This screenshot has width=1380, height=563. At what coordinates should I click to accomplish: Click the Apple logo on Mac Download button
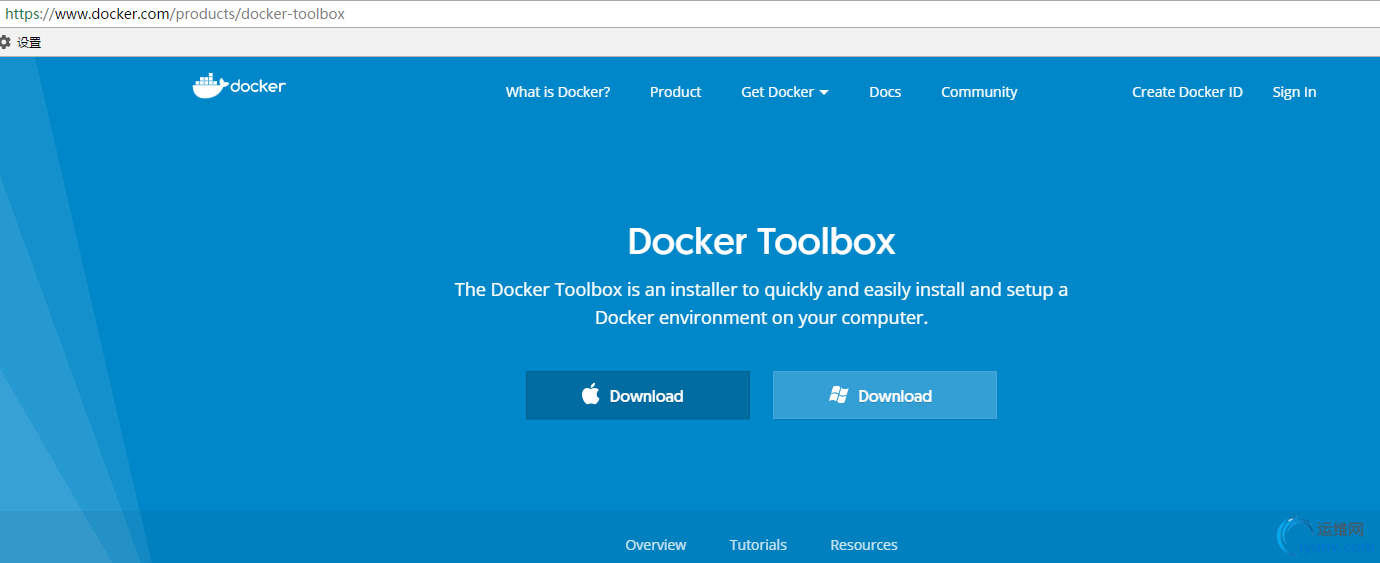point(591,394)
